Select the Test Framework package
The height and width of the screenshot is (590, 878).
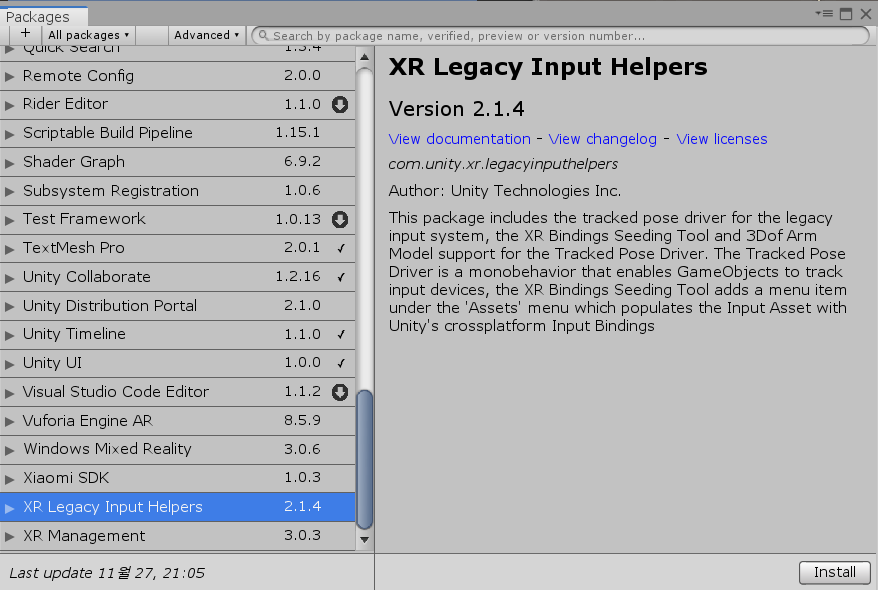178,219
